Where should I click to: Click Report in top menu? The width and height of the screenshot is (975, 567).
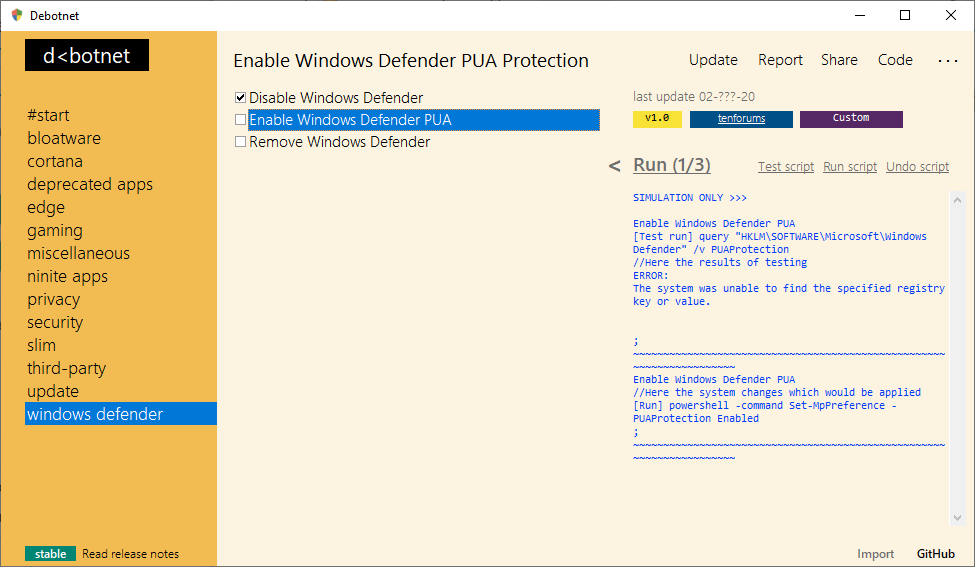coord(780,60)
